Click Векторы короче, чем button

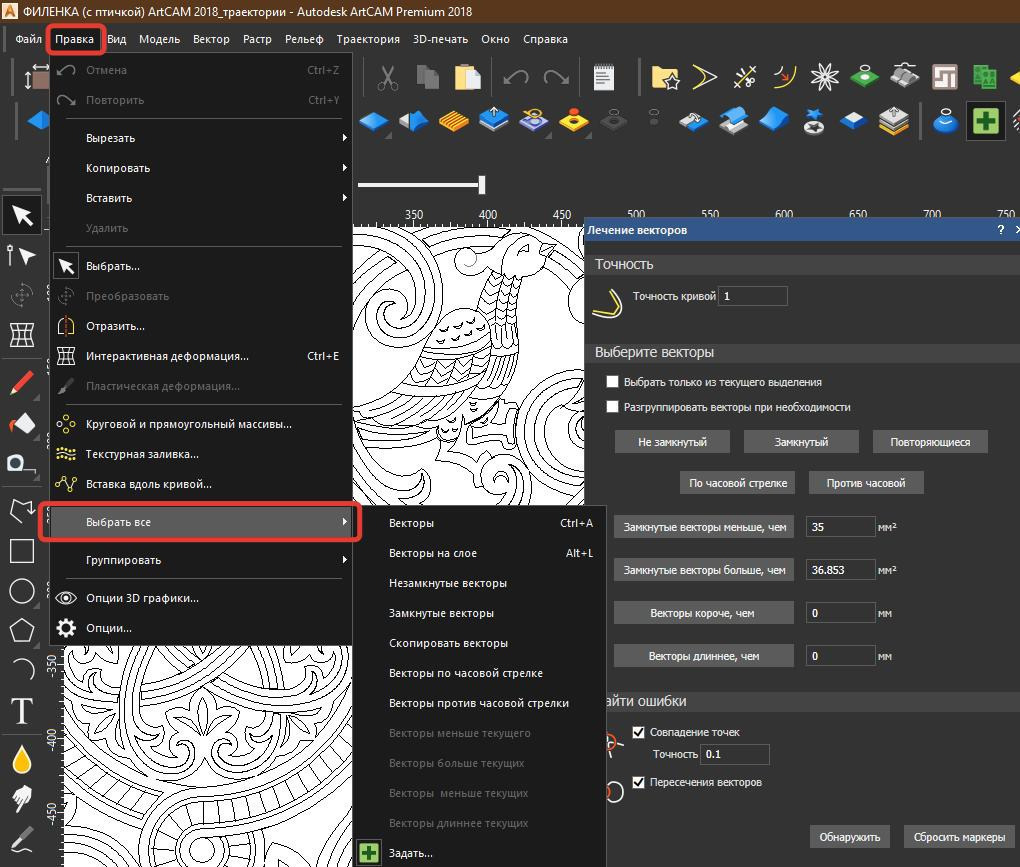coord(704,613)
